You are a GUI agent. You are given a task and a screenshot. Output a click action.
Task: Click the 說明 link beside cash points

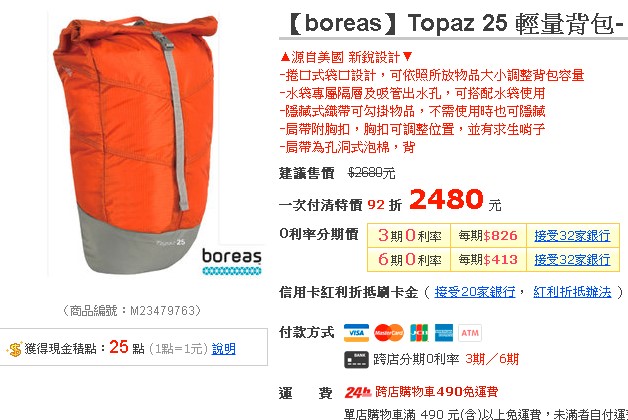tap(223, 349)
